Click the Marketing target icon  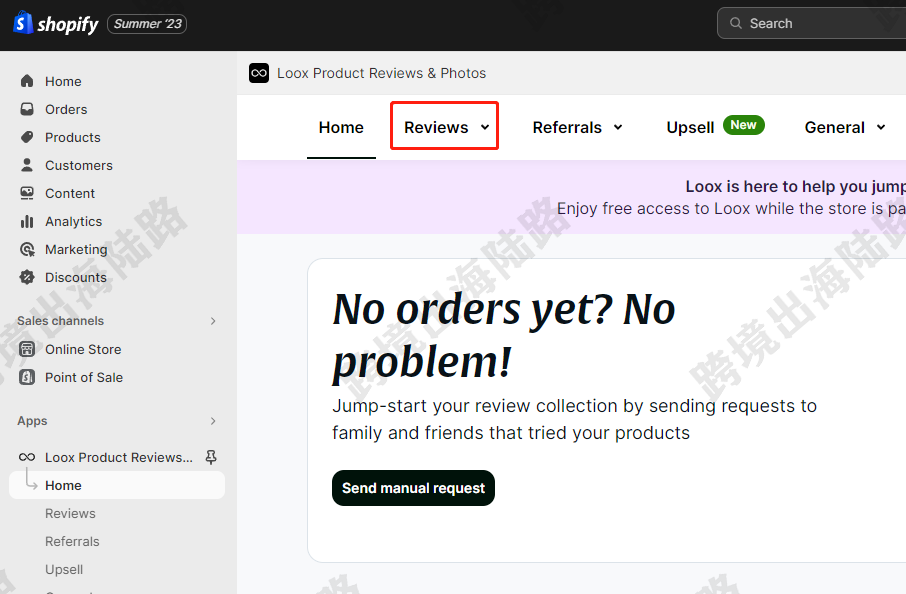(x=27, y=249)
